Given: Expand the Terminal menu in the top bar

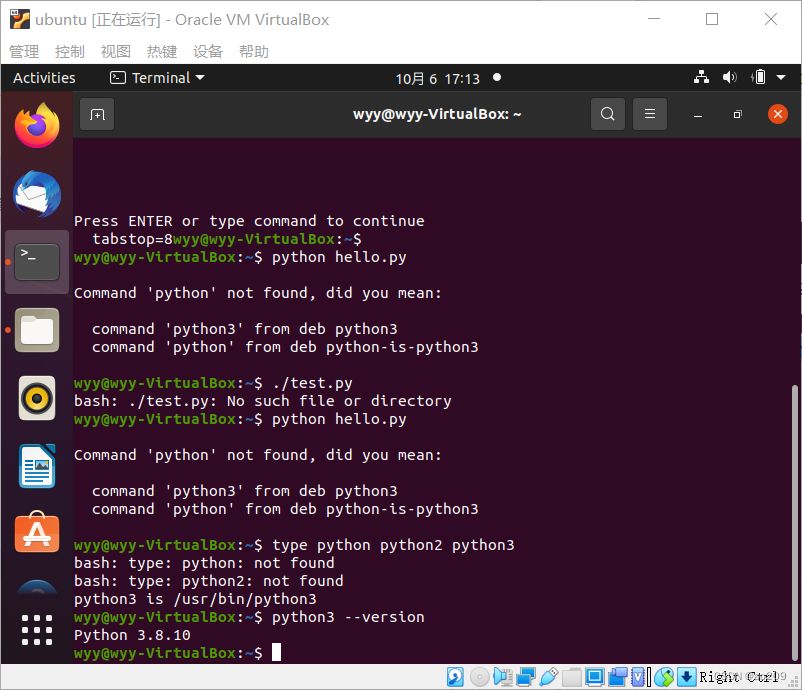Looking at the screenshot, I should tap(156, 77).
